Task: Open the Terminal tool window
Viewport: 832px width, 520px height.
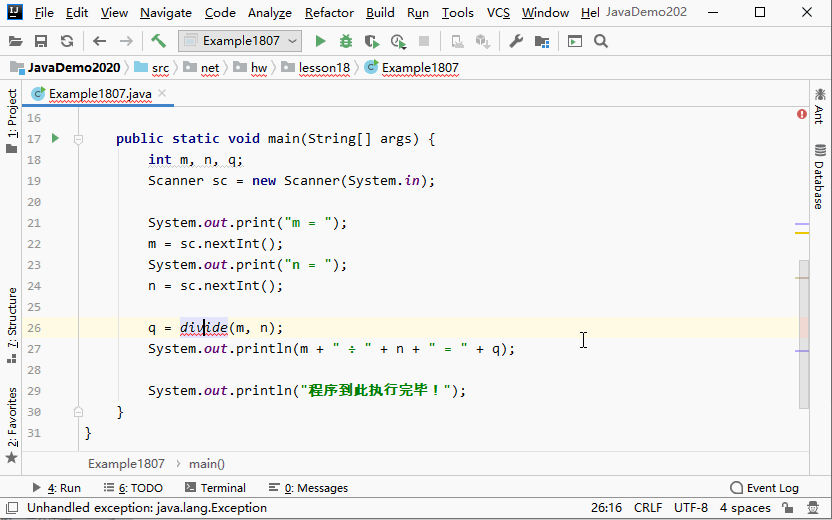Action: click(215, 488)
